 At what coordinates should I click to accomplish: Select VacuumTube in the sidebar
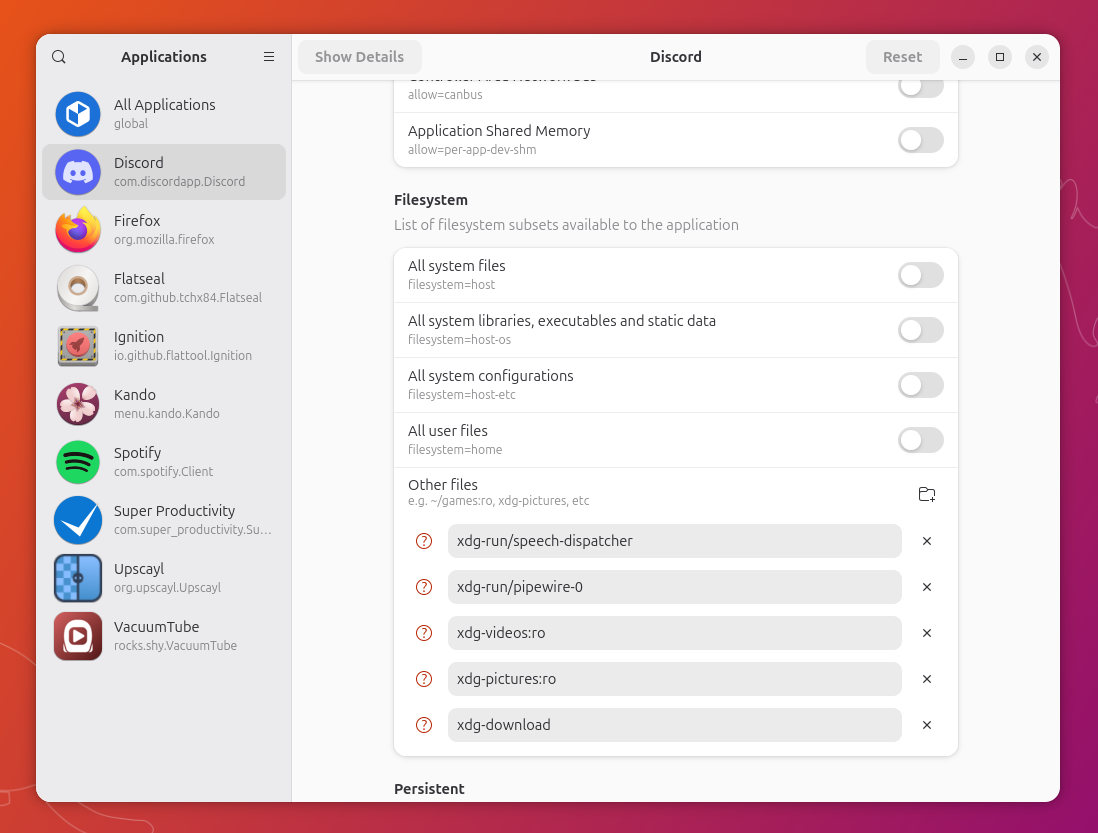[164, 636]
